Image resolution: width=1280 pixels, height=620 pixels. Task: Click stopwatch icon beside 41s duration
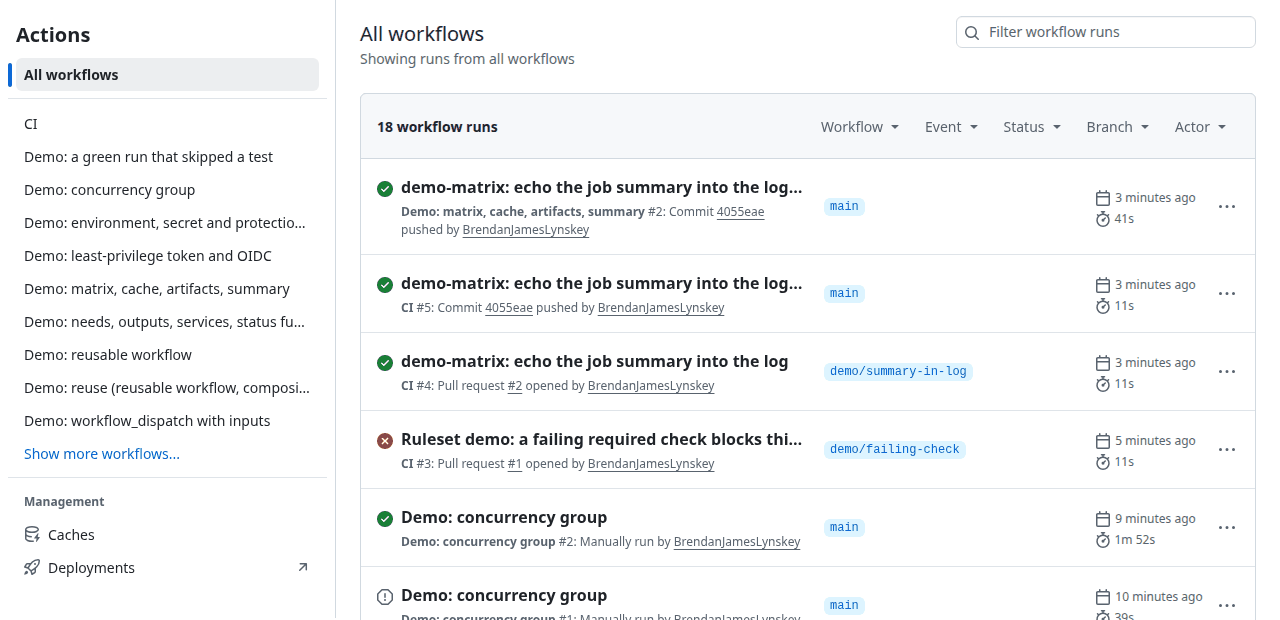1103,219
